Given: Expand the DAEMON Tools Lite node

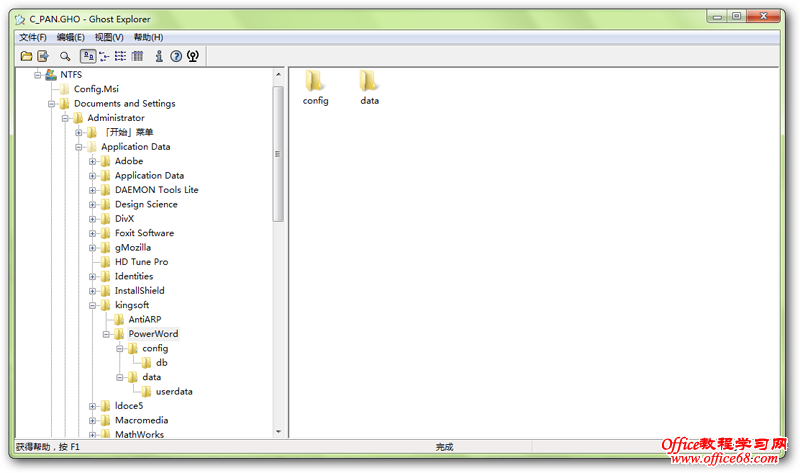Looking at the screenshot, I should pos(92,190).
